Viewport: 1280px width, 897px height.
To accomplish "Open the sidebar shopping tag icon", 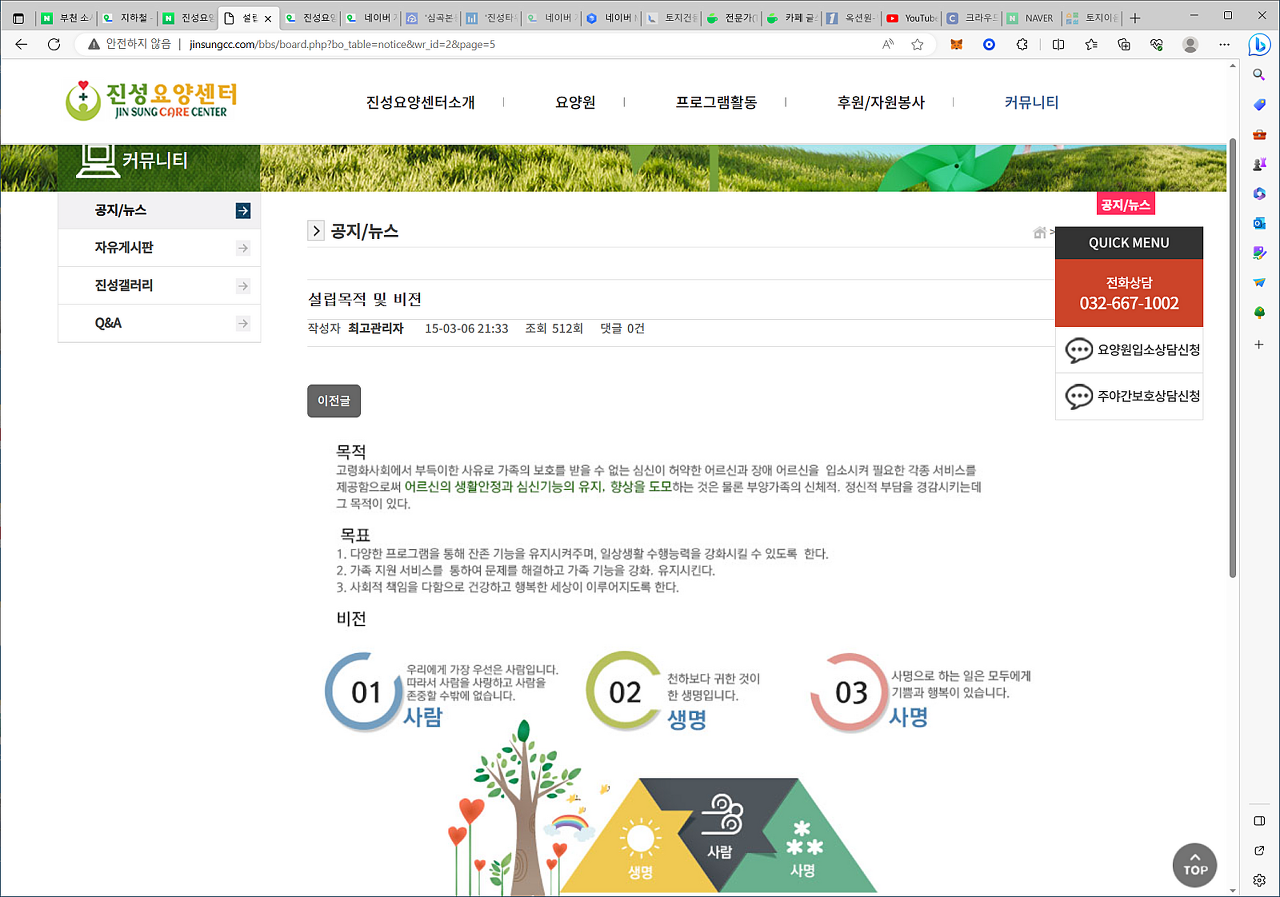I will click(x=1260, y=105).
